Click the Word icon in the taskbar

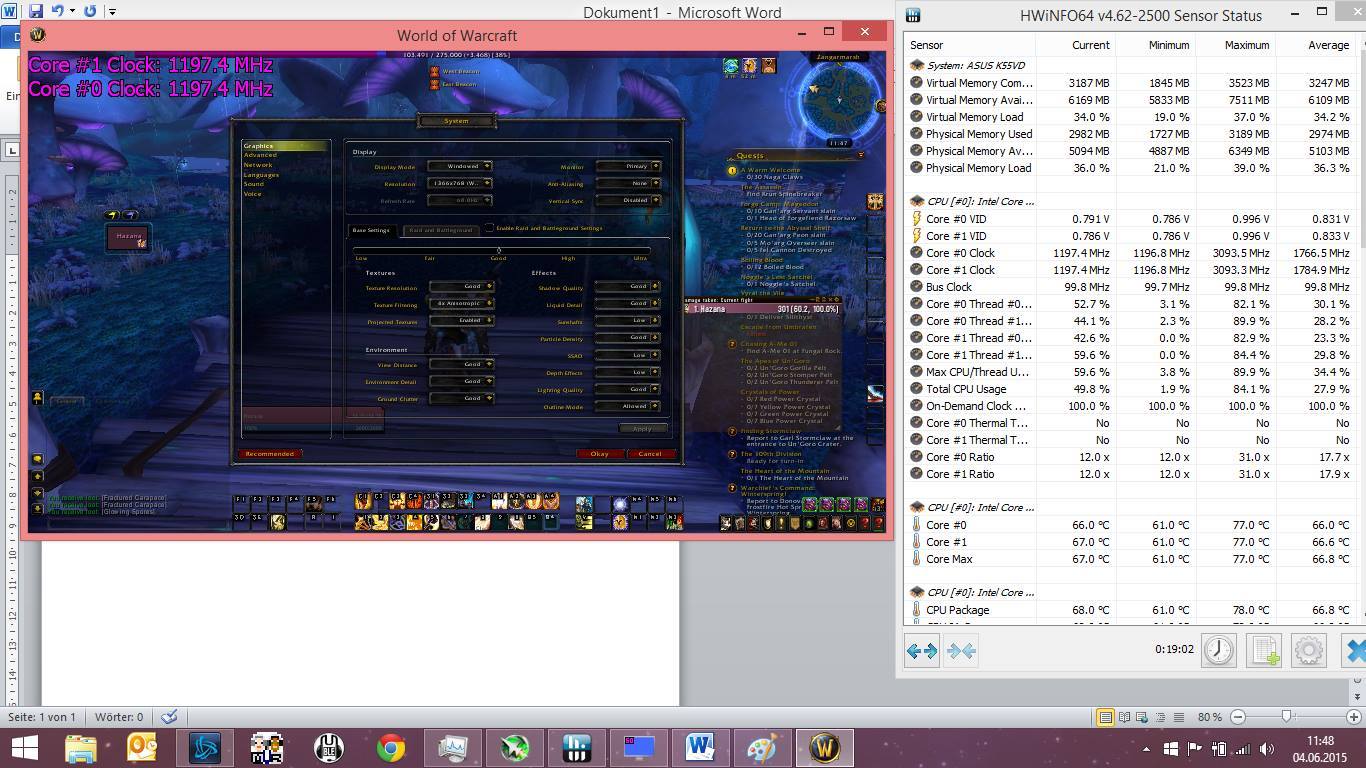[x=701, y=748]
